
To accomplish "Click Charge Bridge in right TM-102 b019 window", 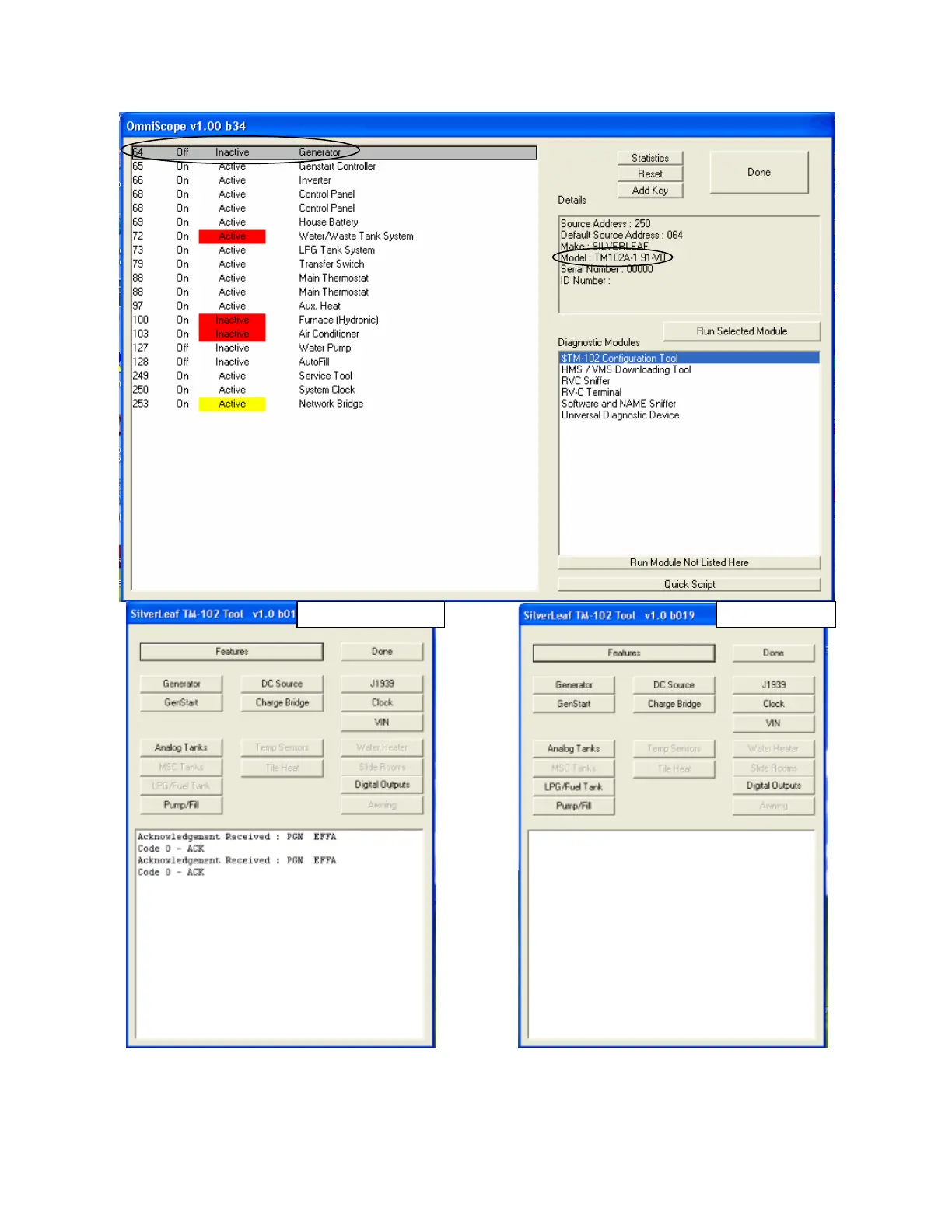I will (x=674, y=704).
